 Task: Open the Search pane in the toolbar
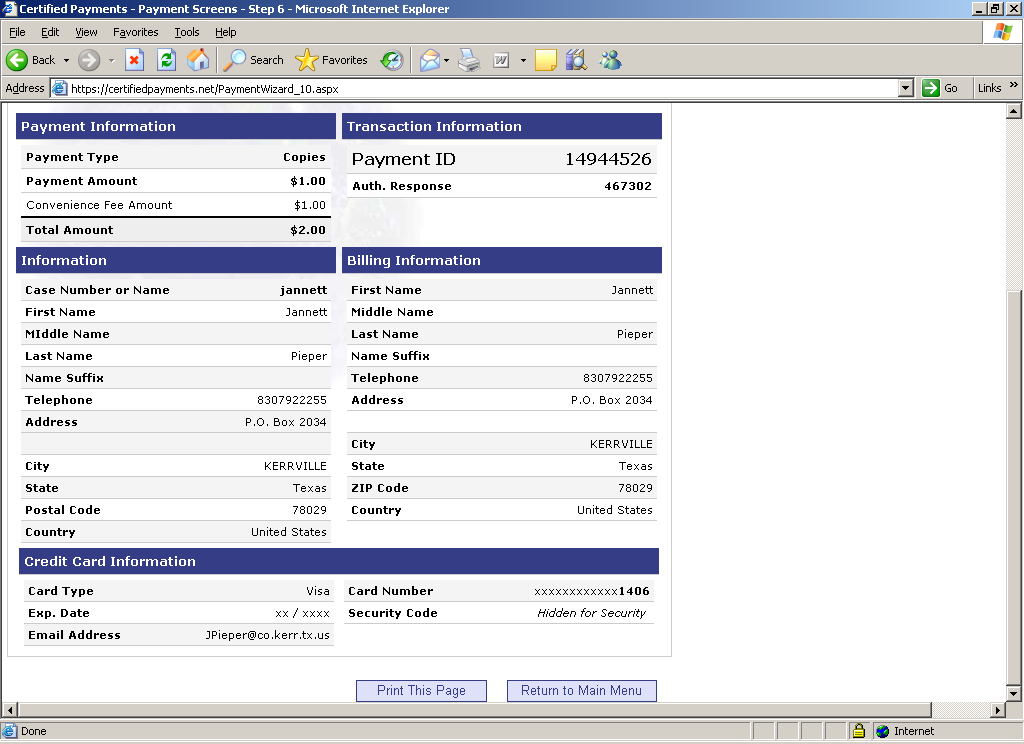(x=254, y=60)
